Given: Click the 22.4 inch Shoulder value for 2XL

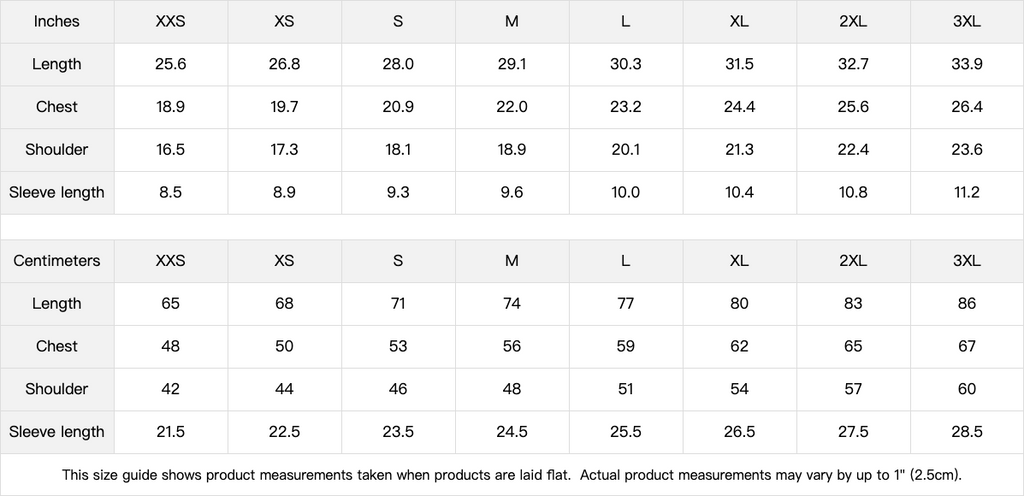Looking at the screenshot, I should pos(853,150).
